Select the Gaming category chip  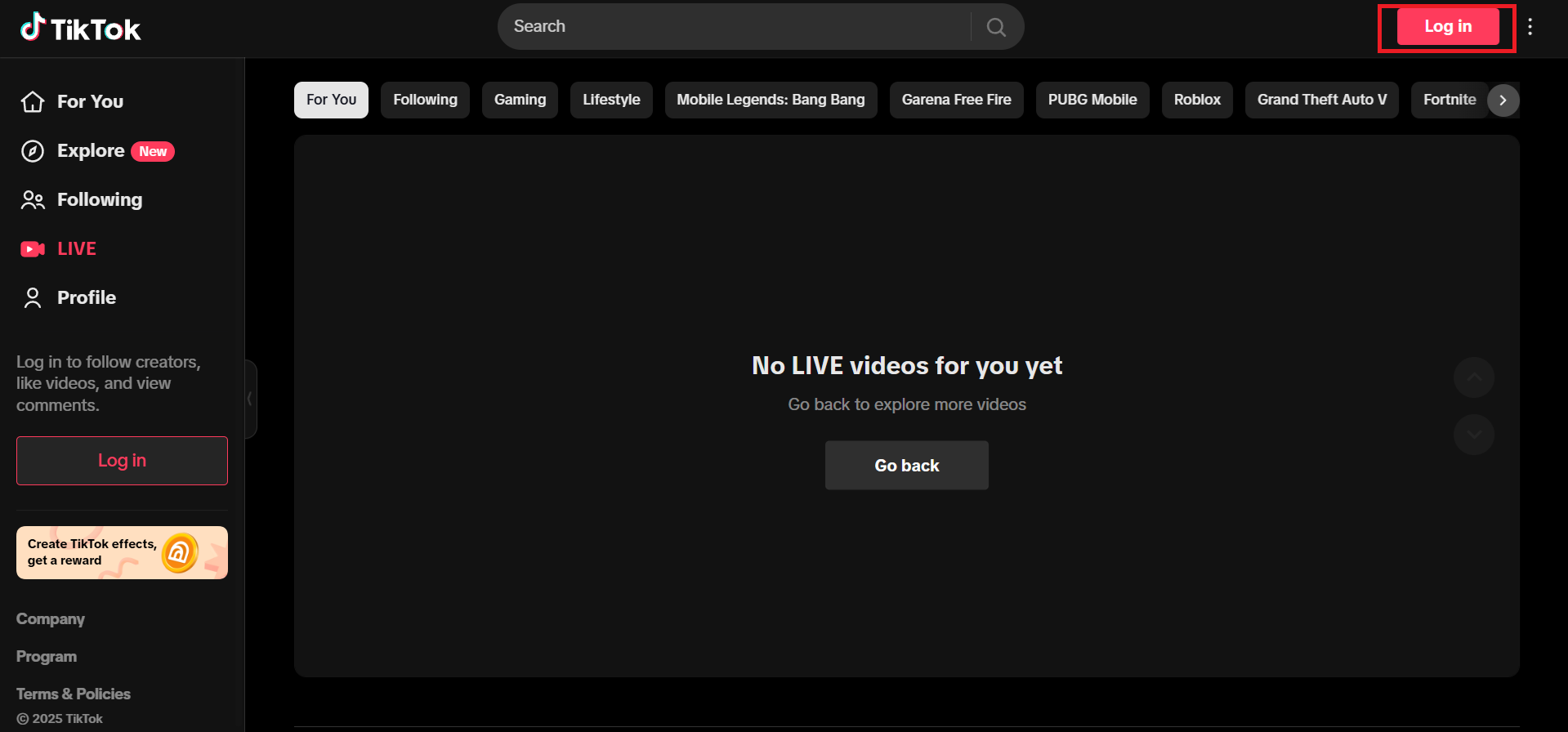click(520, 100)
